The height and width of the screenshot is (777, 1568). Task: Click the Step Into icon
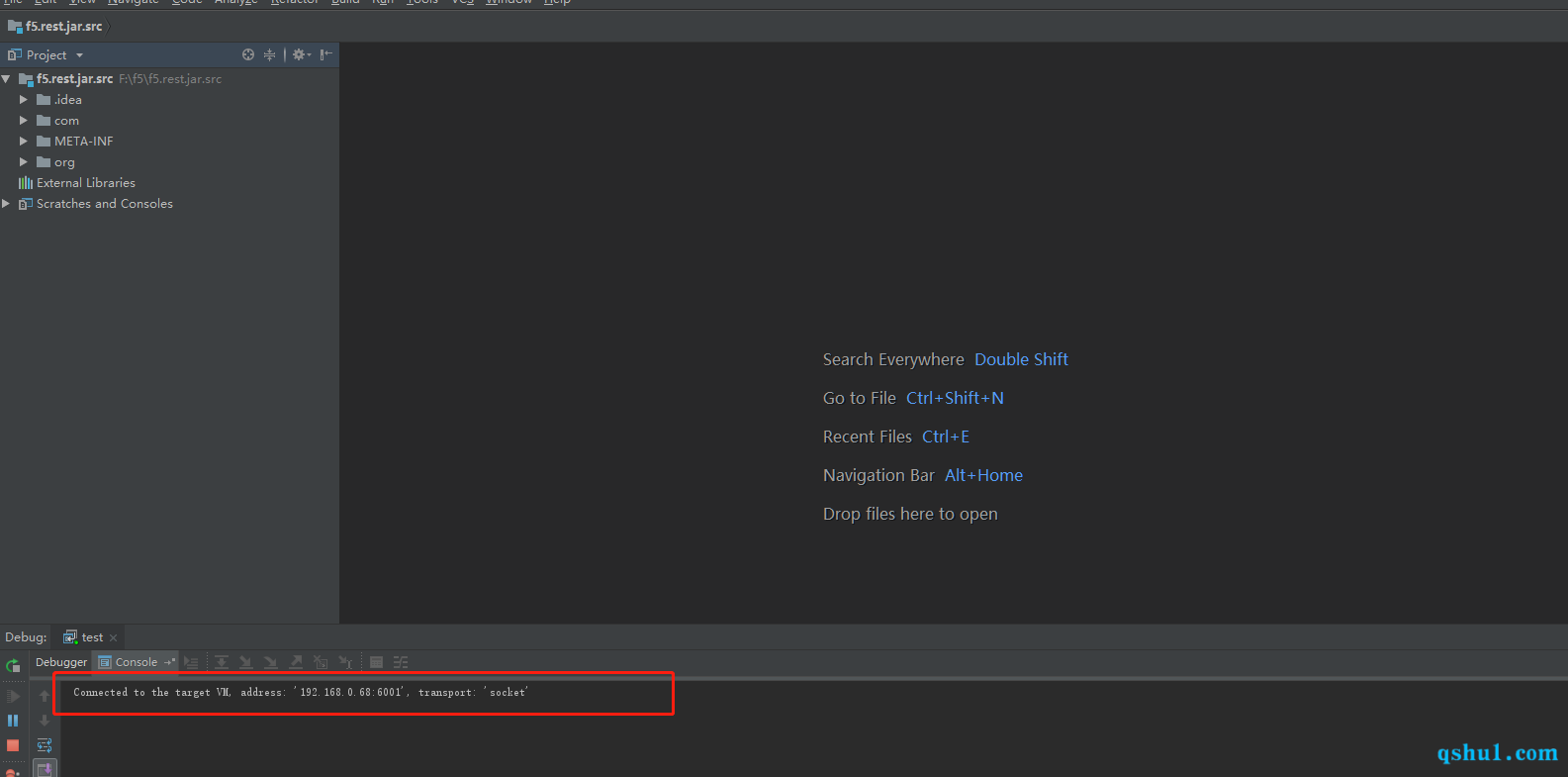tap(245, 662)
